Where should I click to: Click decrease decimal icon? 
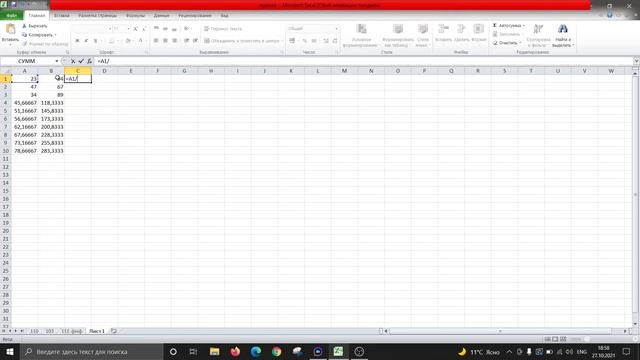(335, 41)
